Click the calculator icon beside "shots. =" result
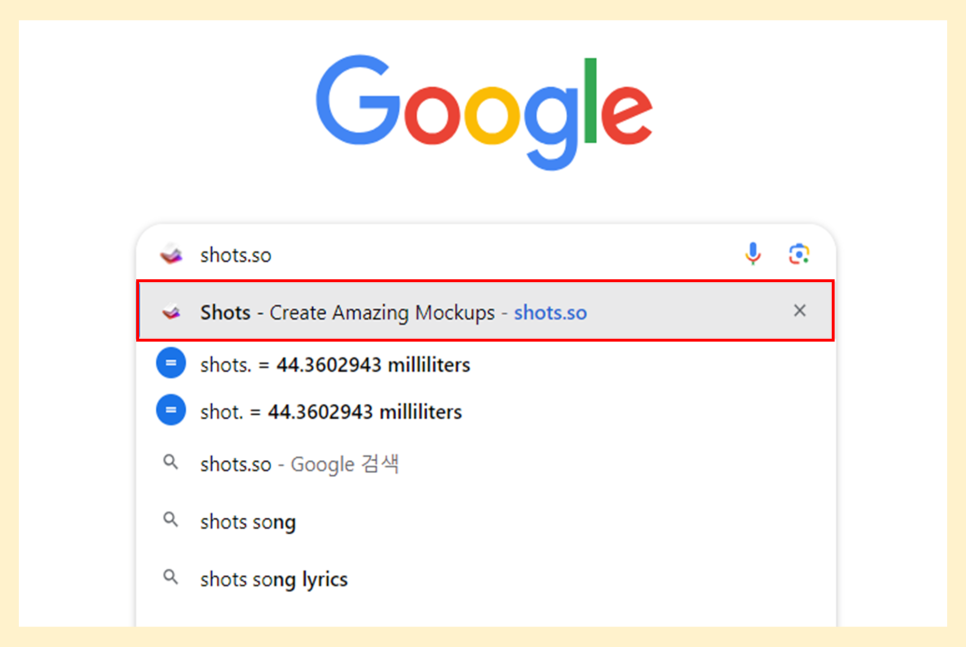This screenshot has width=966, height=647. point(171,364)
